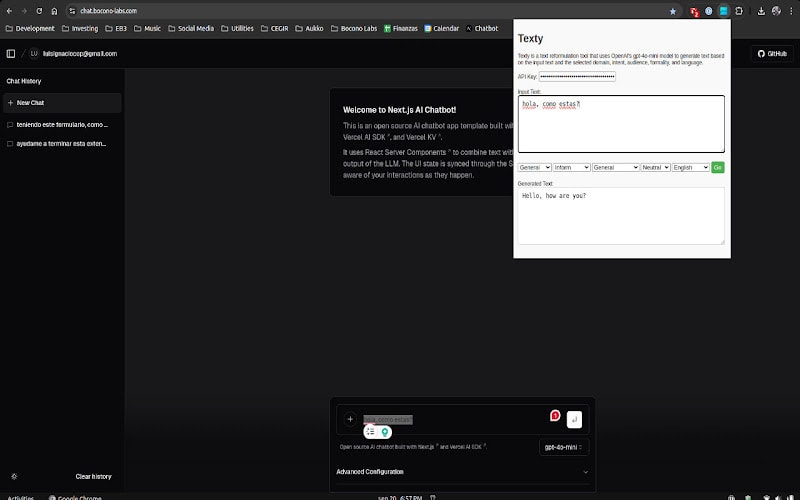
Task: Open the gpt-4o-mini model selector
Action: (x=563, y=447)
